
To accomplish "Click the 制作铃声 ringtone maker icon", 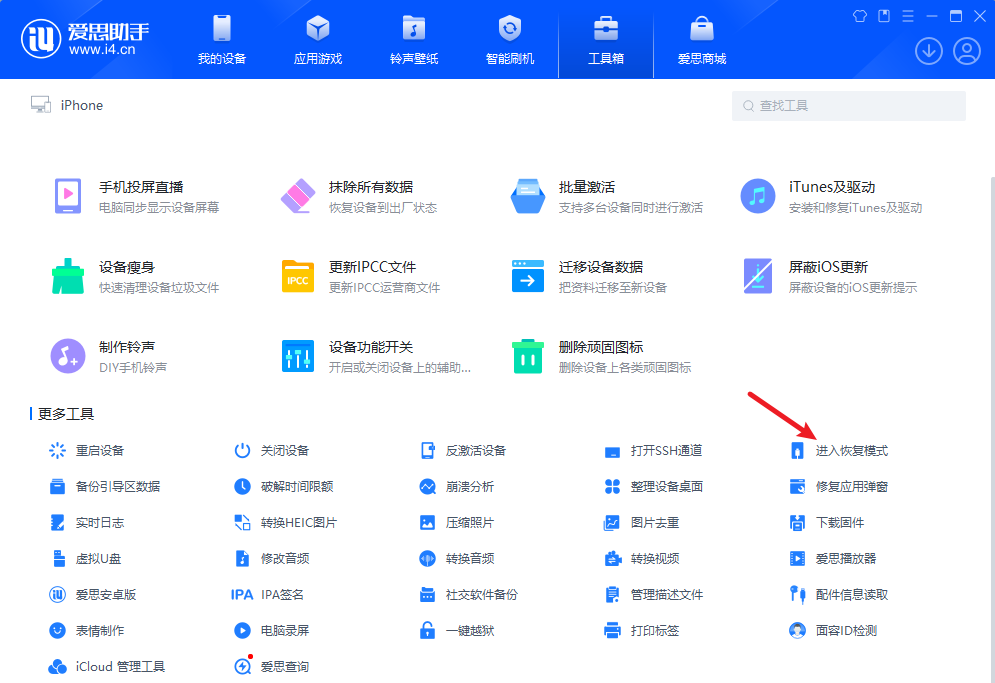I will click(67, 356).
